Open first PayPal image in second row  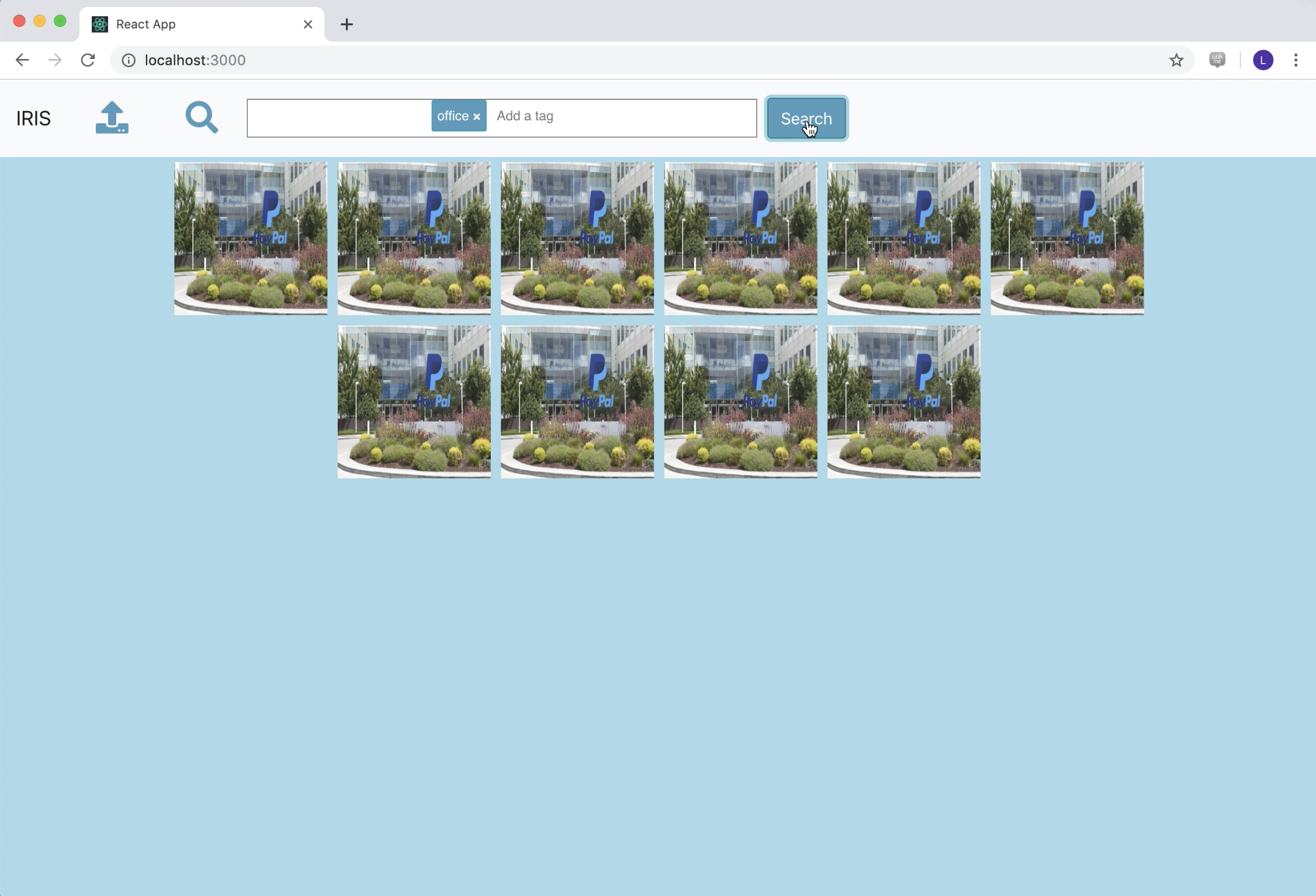[x=414, y=402]
